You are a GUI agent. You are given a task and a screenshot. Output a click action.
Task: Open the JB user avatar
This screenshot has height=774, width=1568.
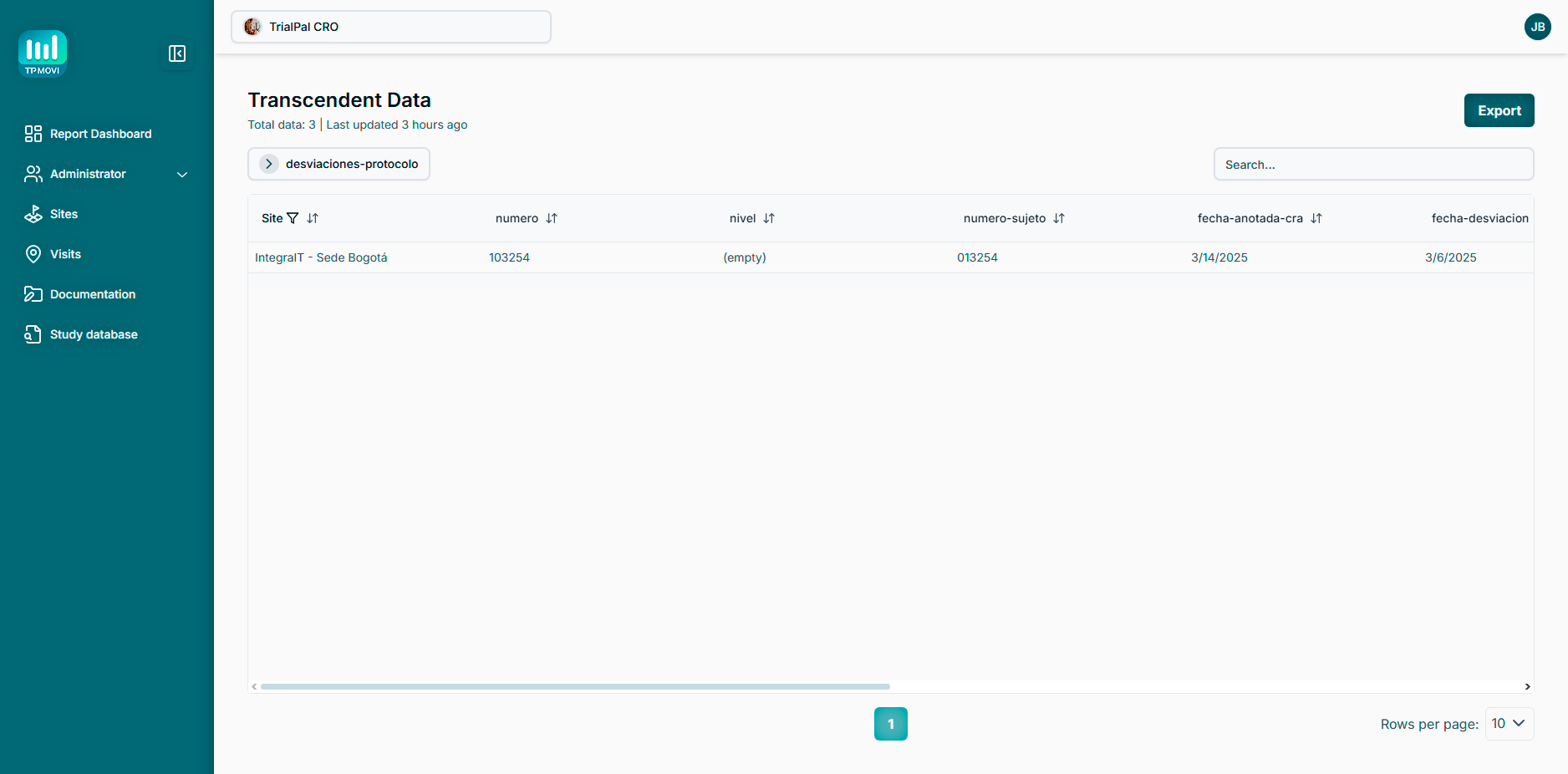click(1537, 27)
